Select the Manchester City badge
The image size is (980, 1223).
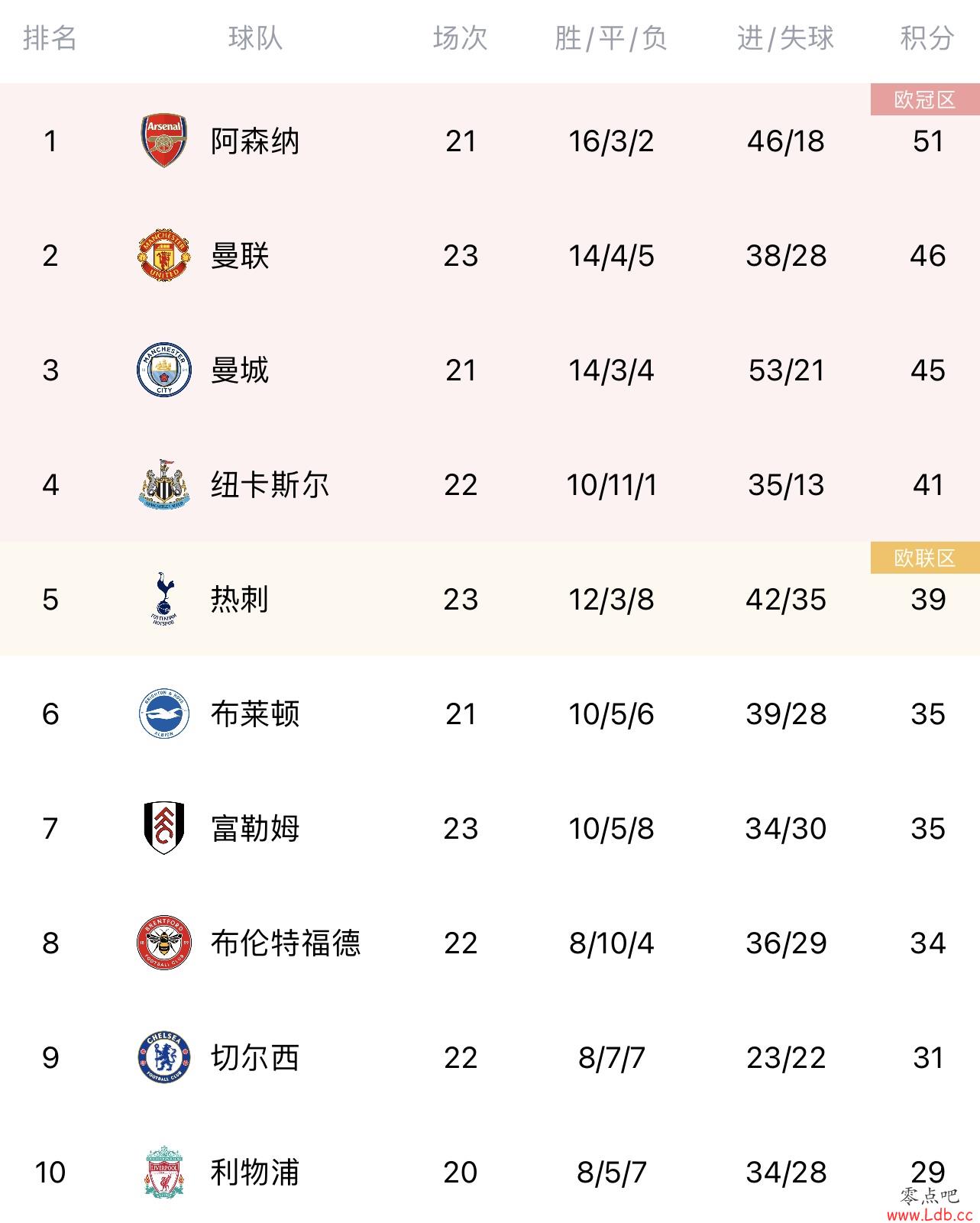tap(164, 370)
